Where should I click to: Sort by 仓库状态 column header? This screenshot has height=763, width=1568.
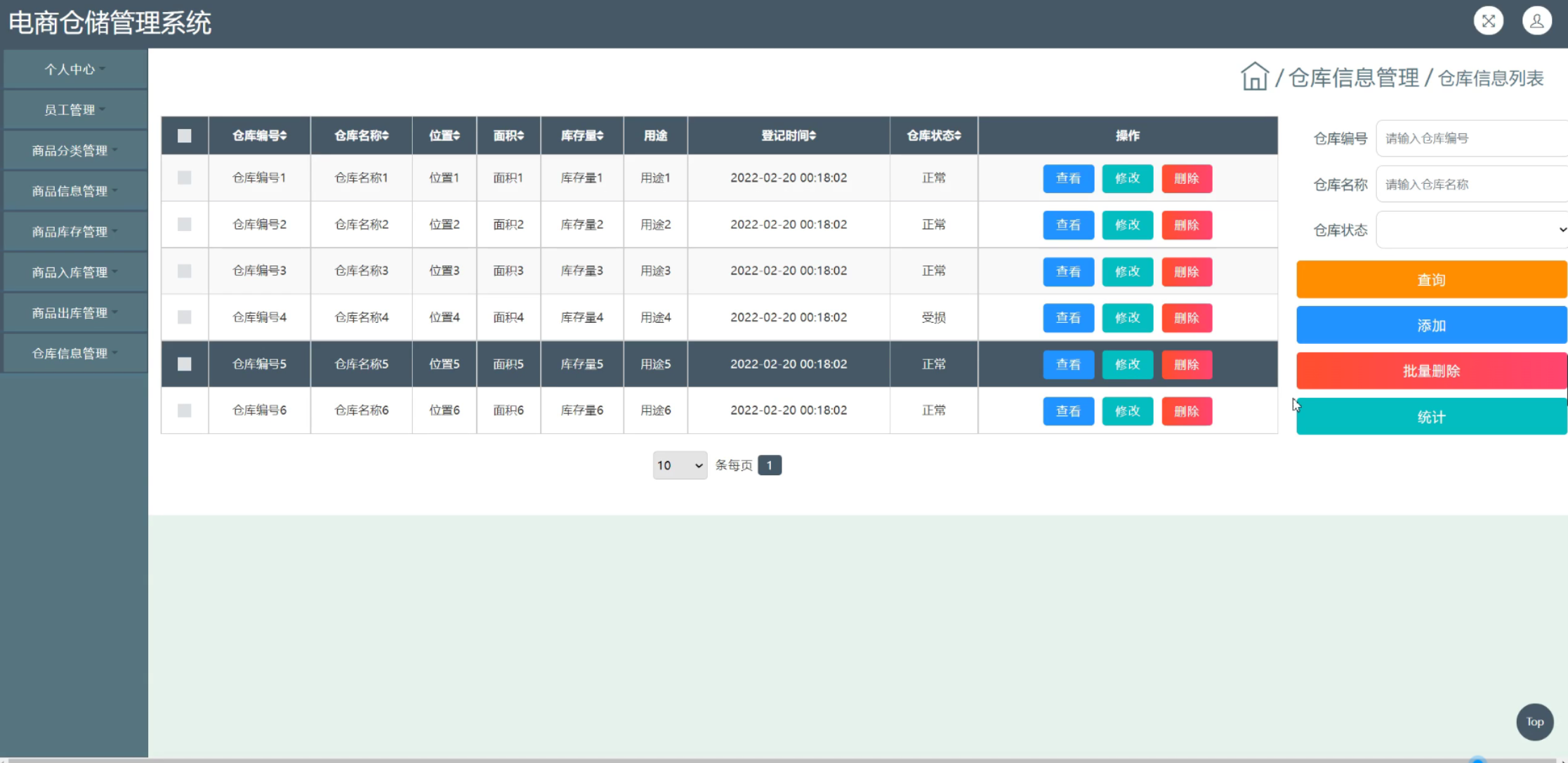point(933,135)
